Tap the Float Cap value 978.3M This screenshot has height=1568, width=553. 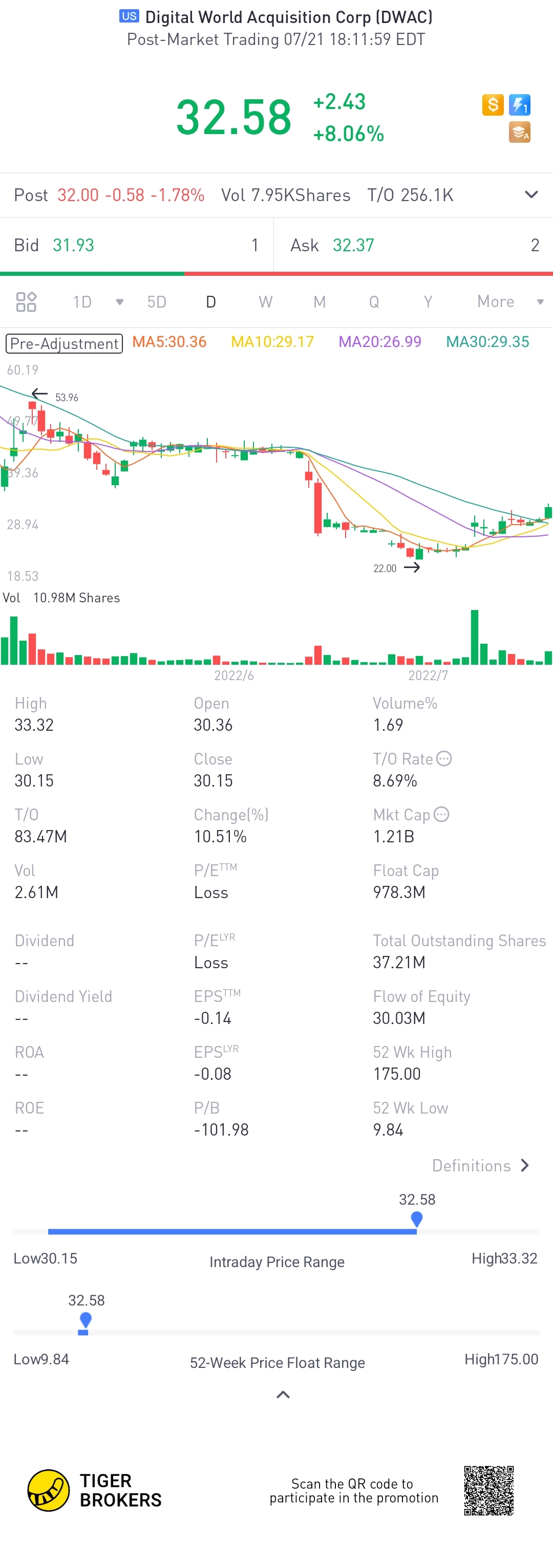click(x=399, y=892)
